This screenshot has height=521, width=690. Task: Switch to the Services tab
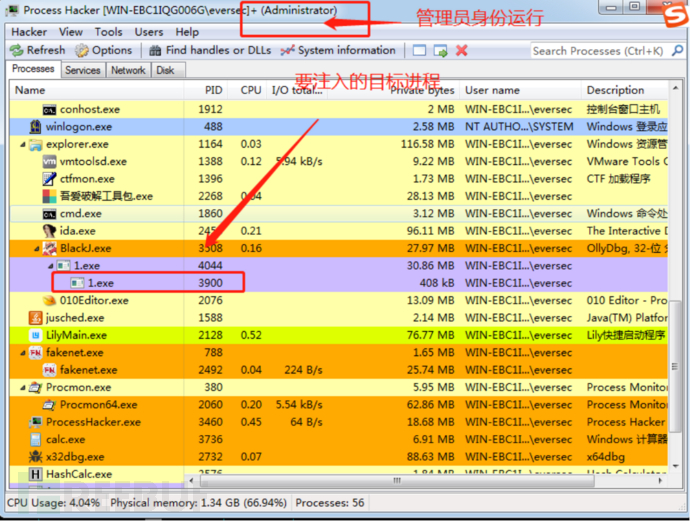click(83, 70)
